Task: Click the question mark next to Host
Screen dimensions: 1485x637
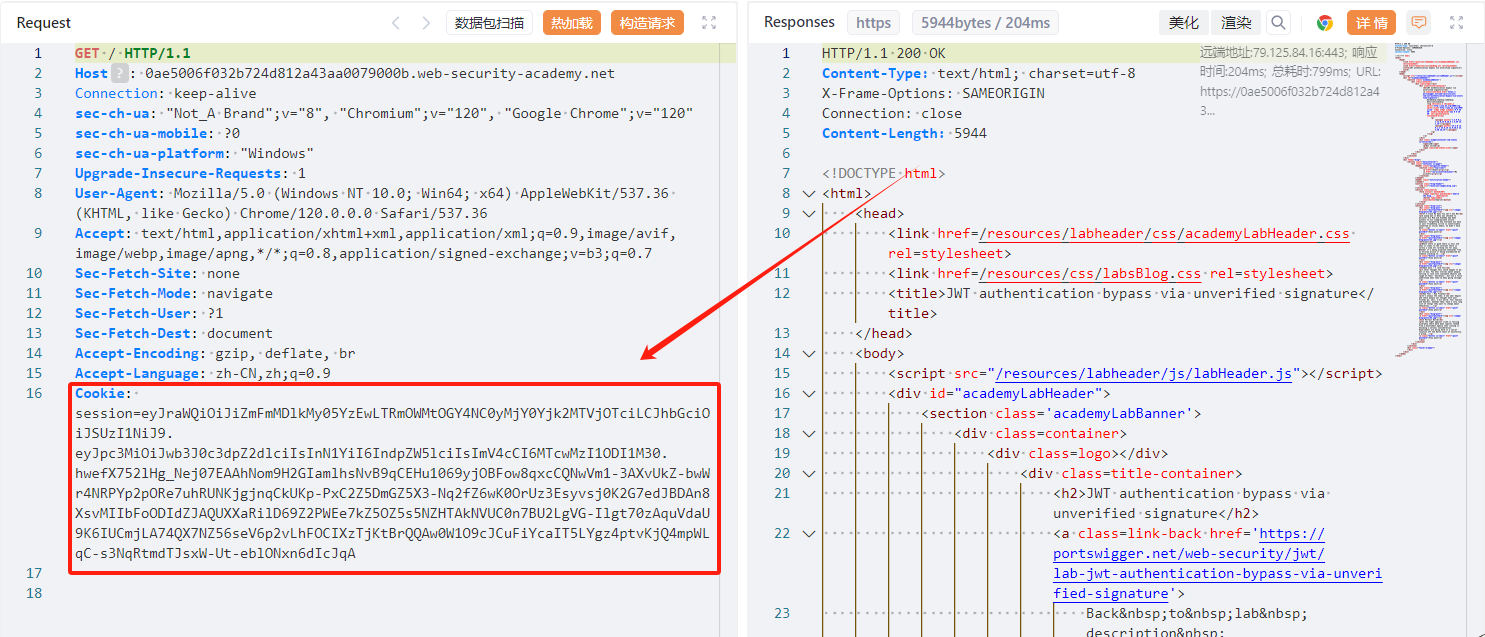Action: 120,73
